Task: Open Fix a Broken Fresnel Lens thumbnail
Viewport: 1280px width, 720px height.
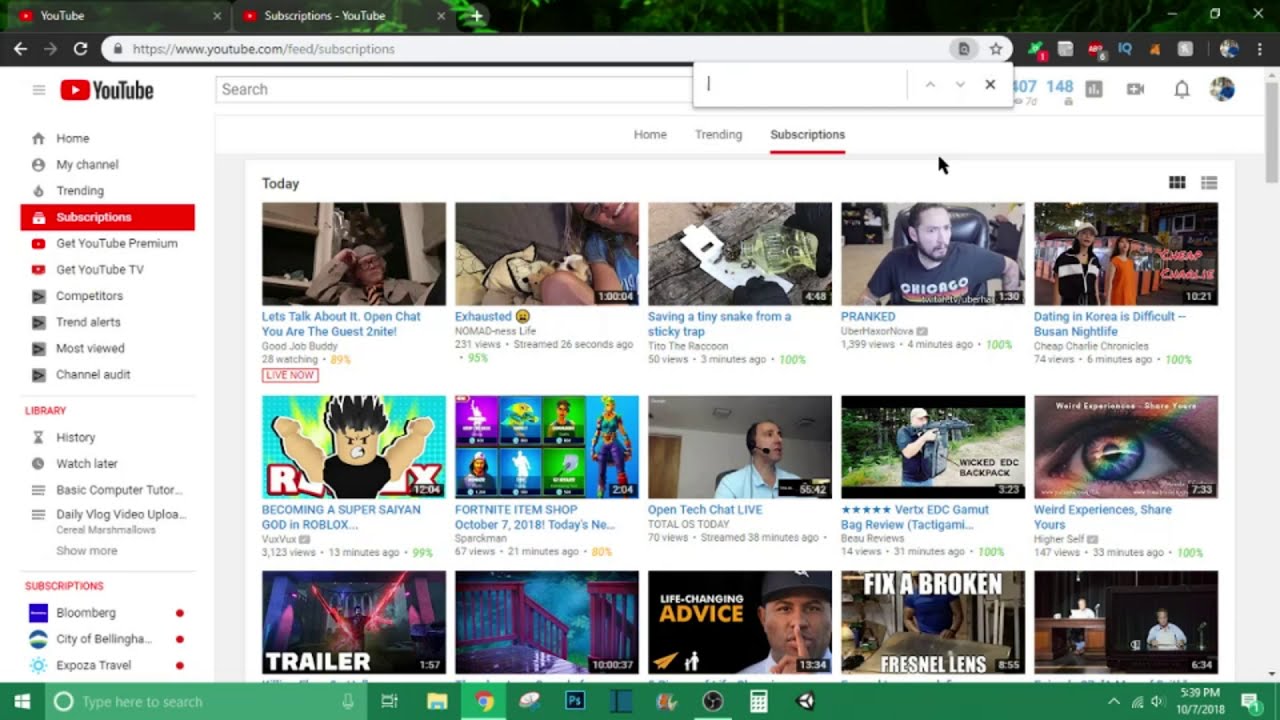Action: (933, 622)
